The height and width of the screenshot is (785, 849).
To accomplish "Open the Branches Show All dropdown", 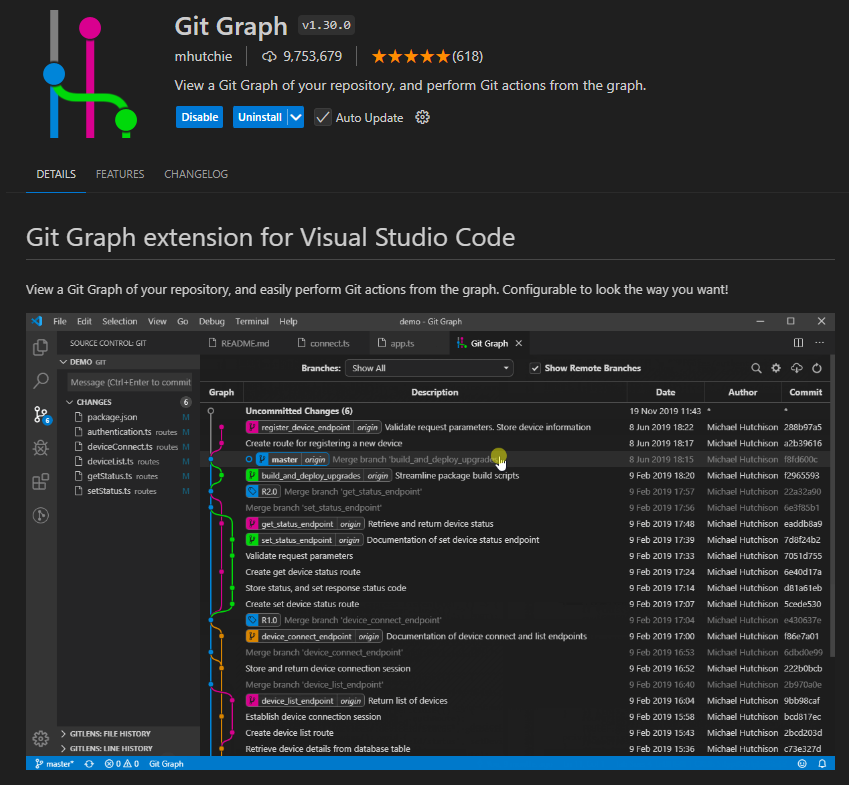I will [429, 368].
